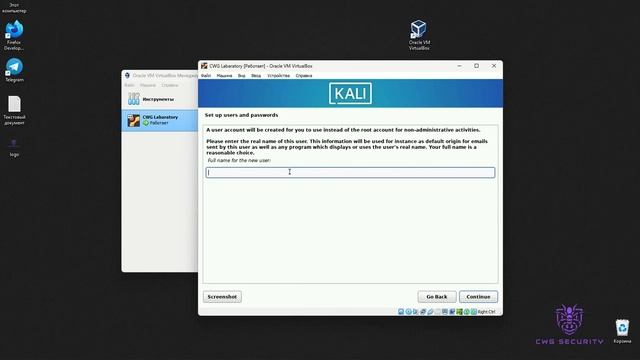Open Справка menu in VM window
This screenshot has width=640, height=360.
point(304,76)
